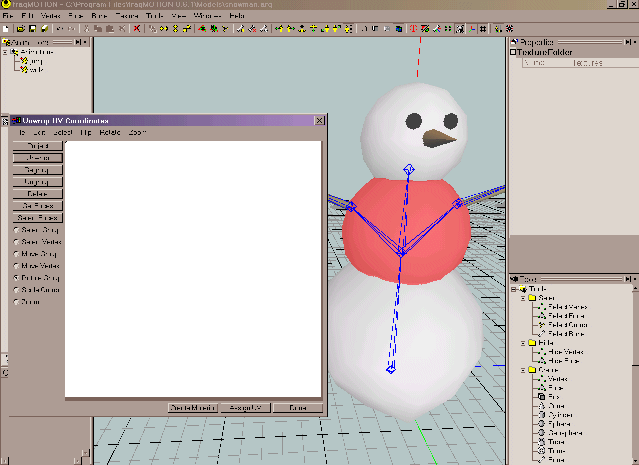Image resolution: width=639 pixels, height=465 pixels.
Task: Choose the Zoom radio option in Unwrap dialog
Action: pyautogui.click(x=18, y=300)
